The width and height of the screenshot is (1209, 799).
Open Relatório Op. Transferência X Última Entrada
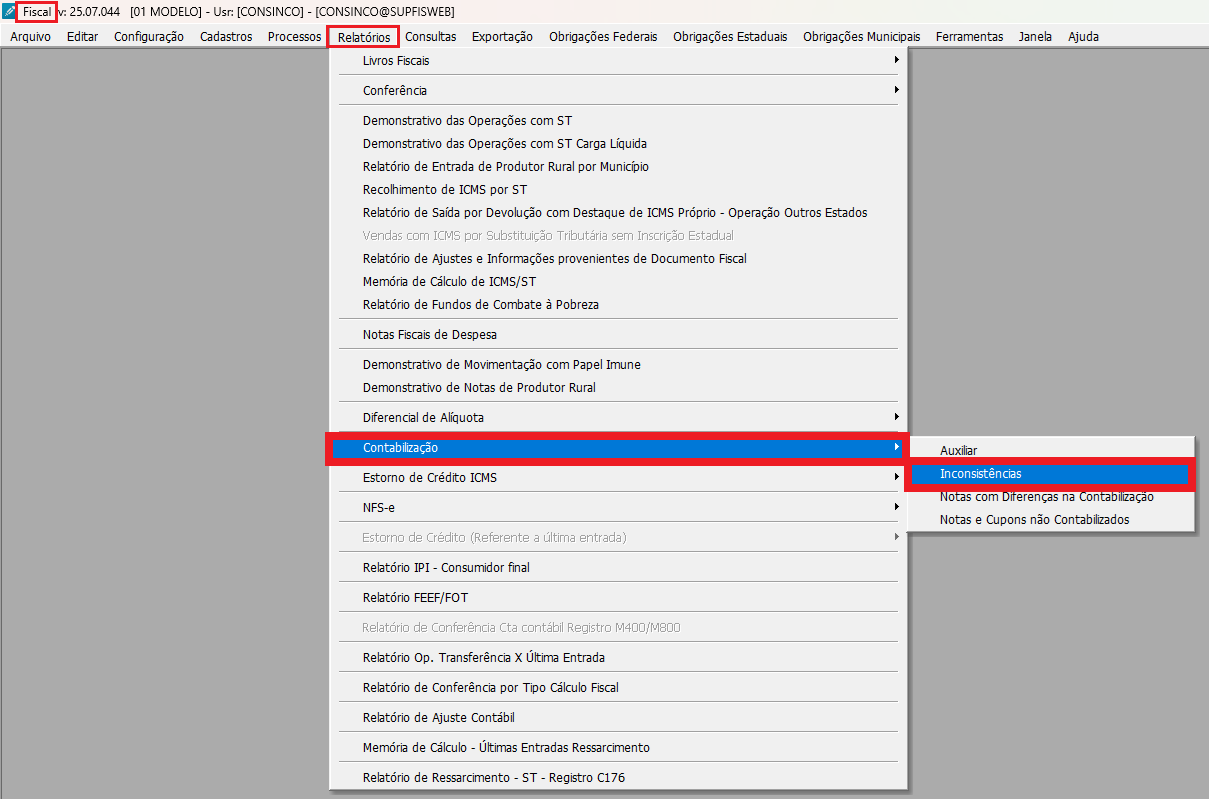[618, 658]
